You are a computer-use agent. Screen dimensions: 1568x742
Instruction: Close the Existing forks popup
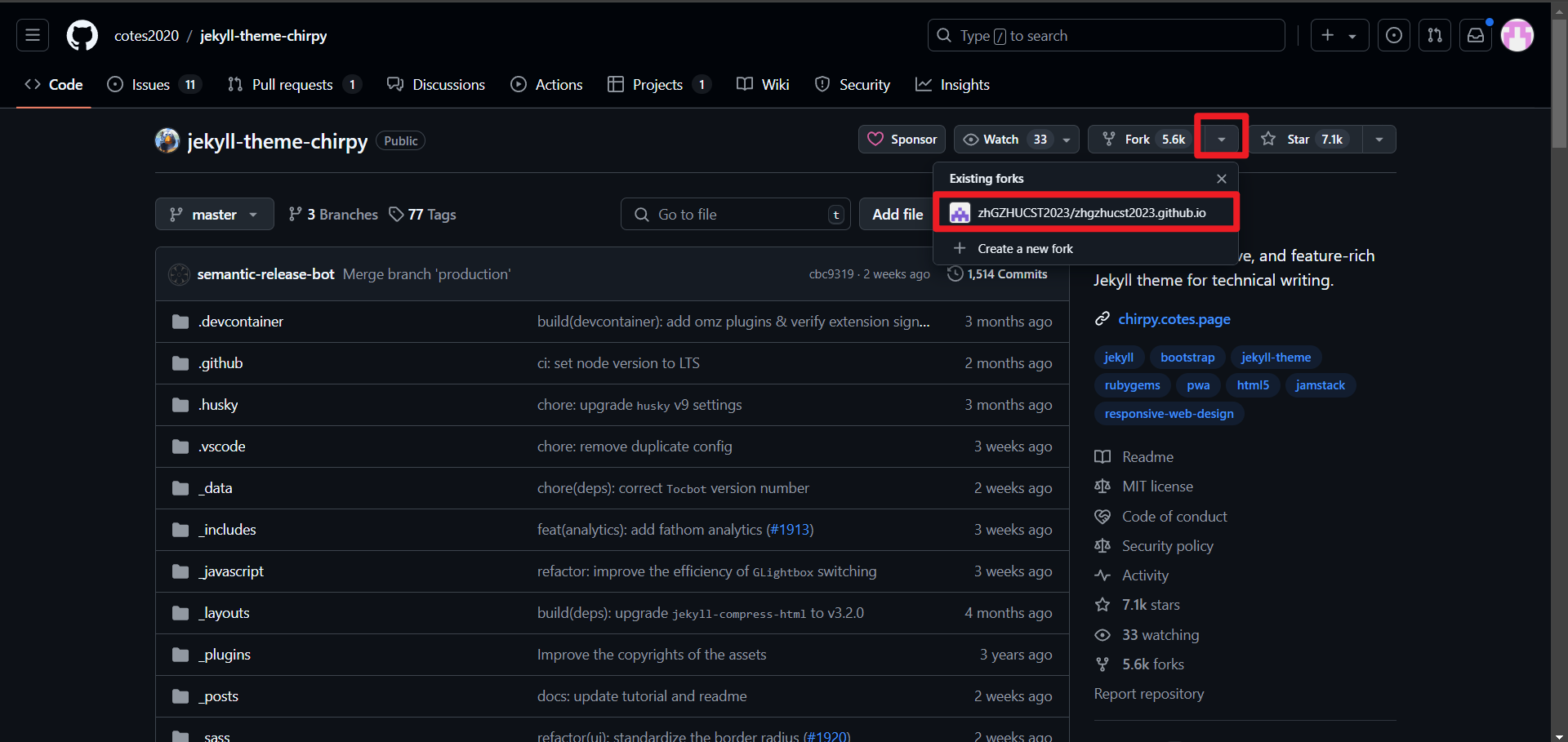click(x=1222, y=179)
